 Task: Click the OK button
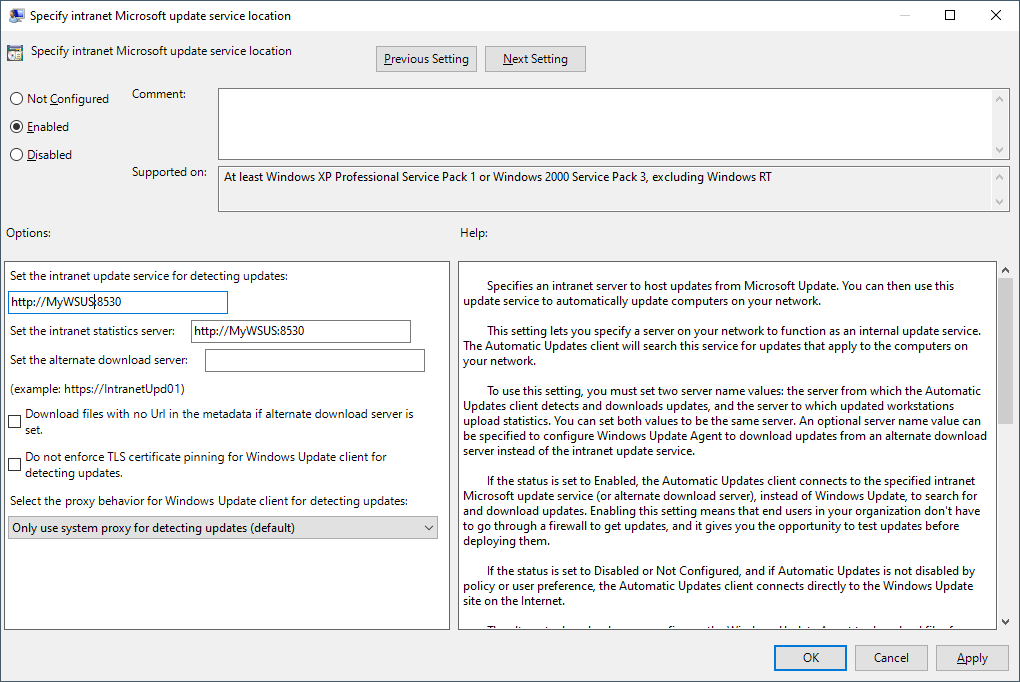click(x=811, y=658)
